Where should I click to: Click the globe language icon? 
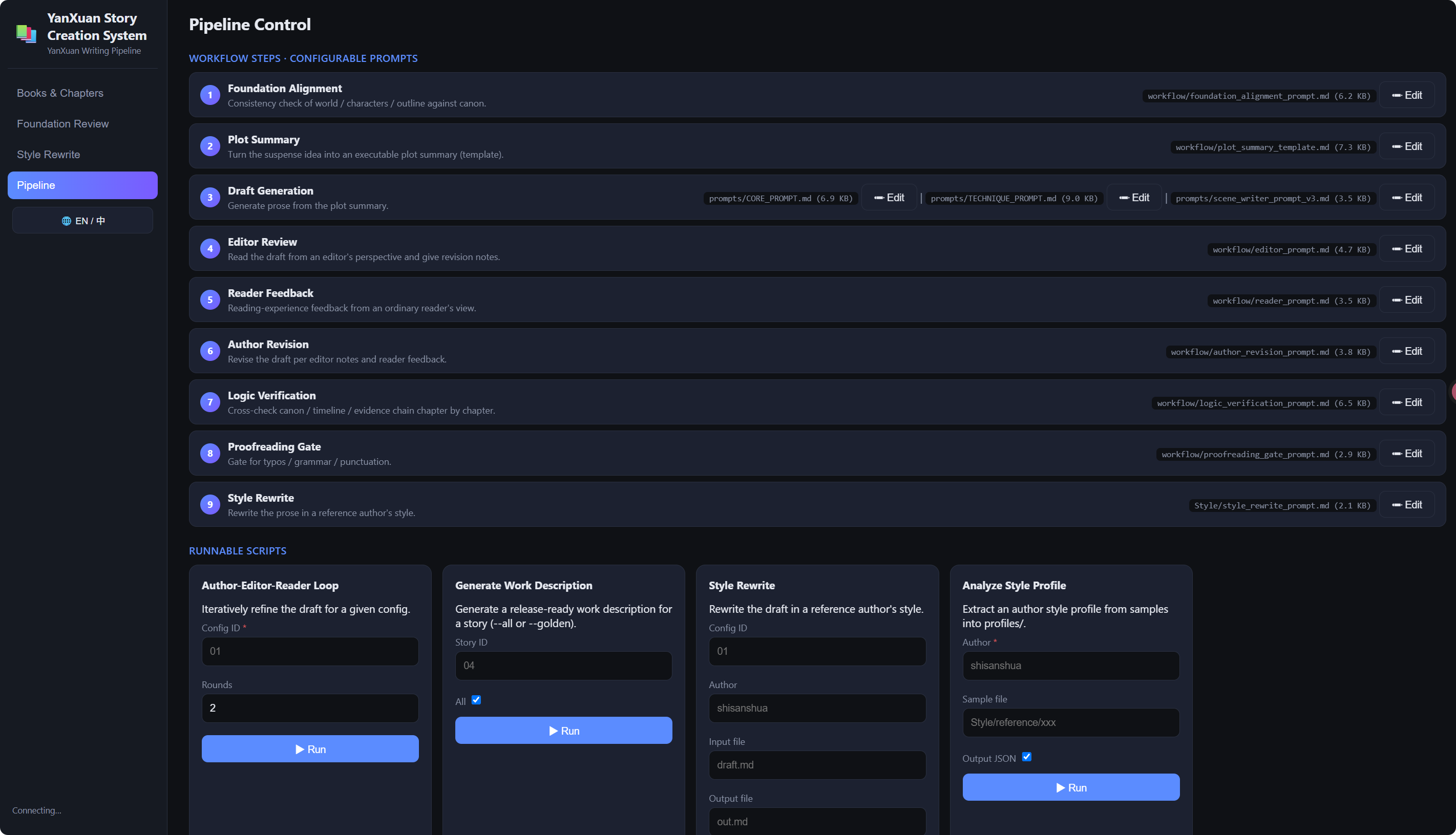[67, 221]
